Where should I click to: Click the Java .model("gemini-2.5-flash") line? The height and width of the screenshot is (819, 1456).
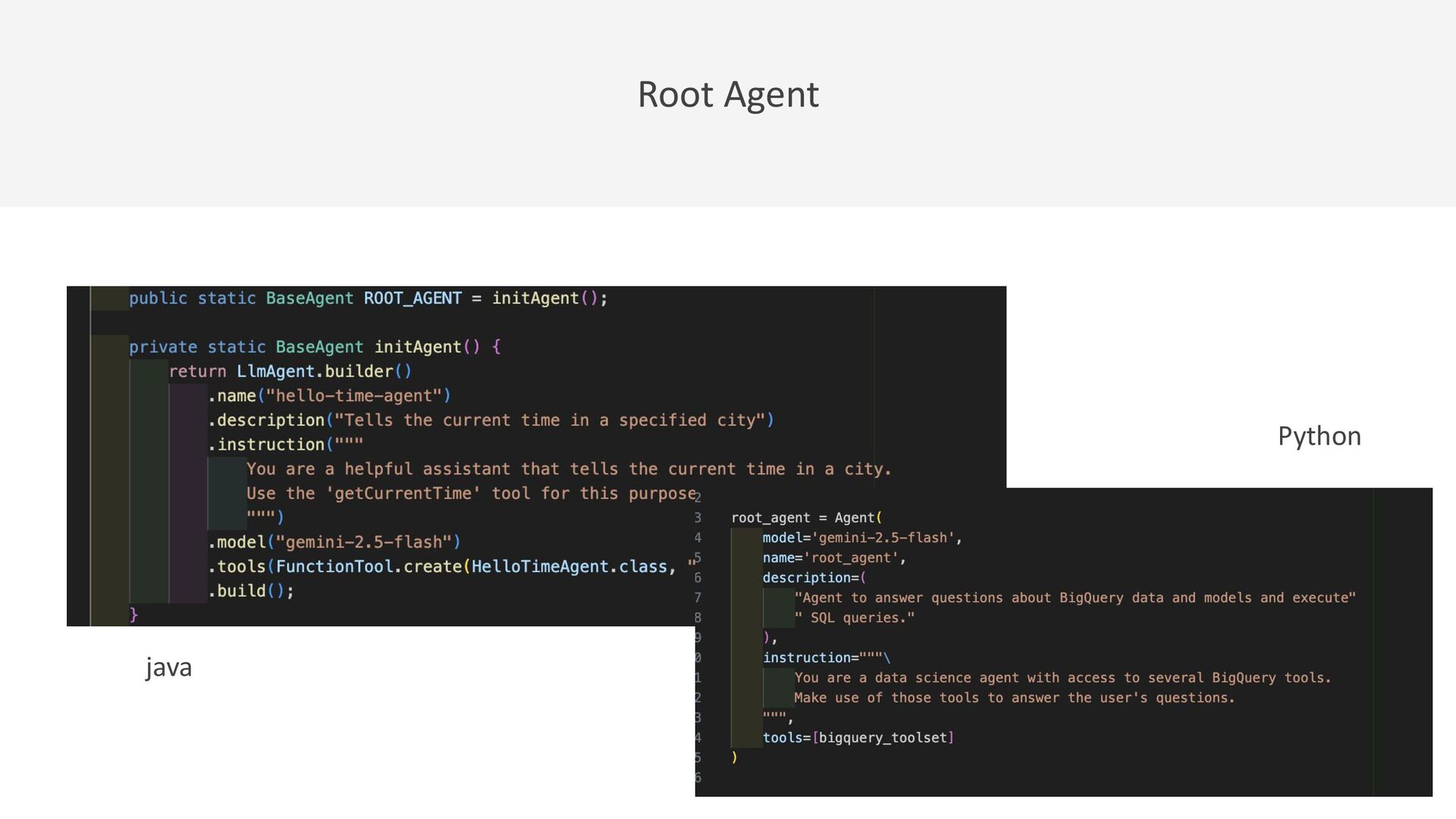334,541
